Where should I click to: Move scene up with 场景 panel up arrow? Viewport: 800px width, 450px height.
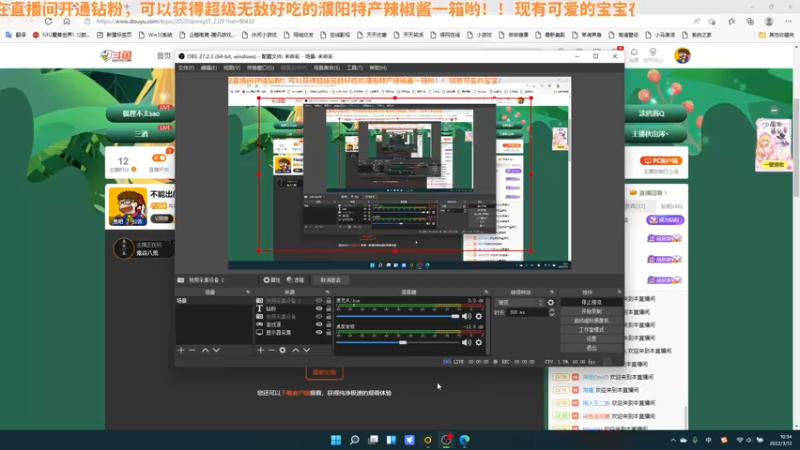pos(205,350)
